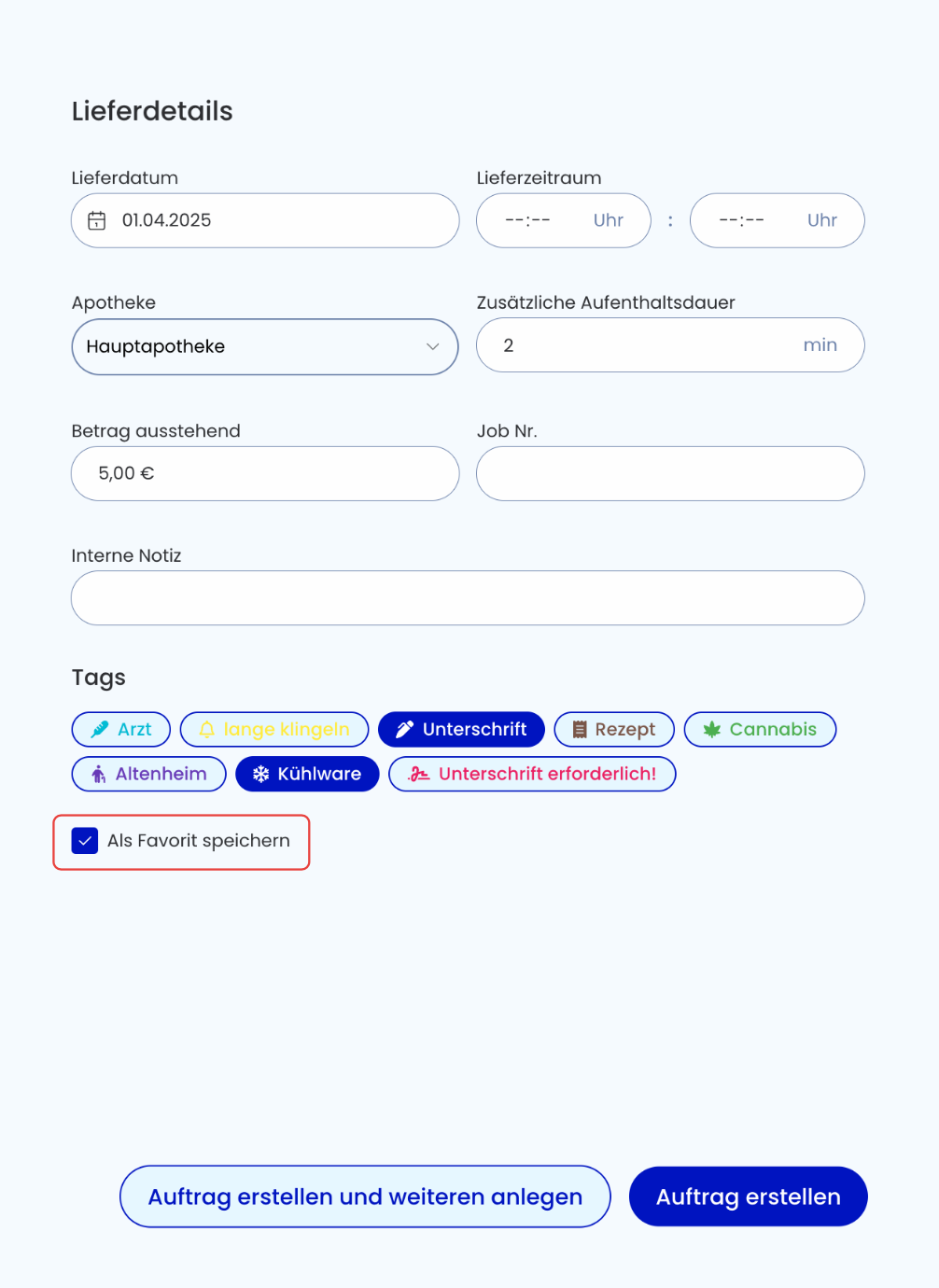Open the Apotheke dropdown chevron

(x=433, y=347)
